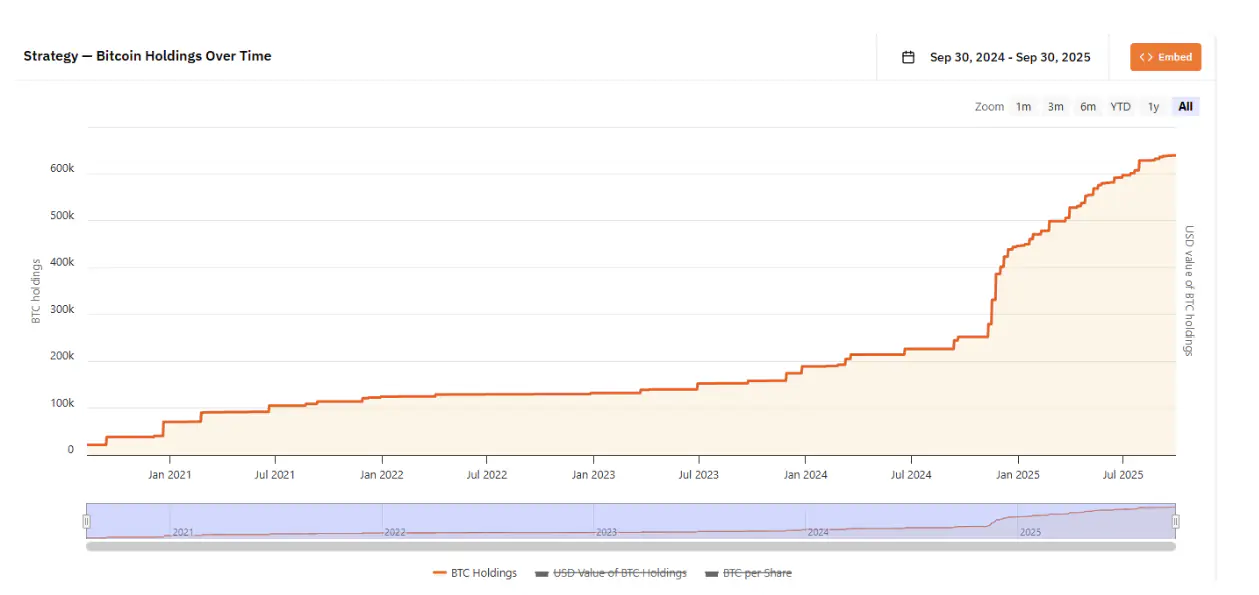Open the Sep 30, 2024 date range picker

(1010, 57)
